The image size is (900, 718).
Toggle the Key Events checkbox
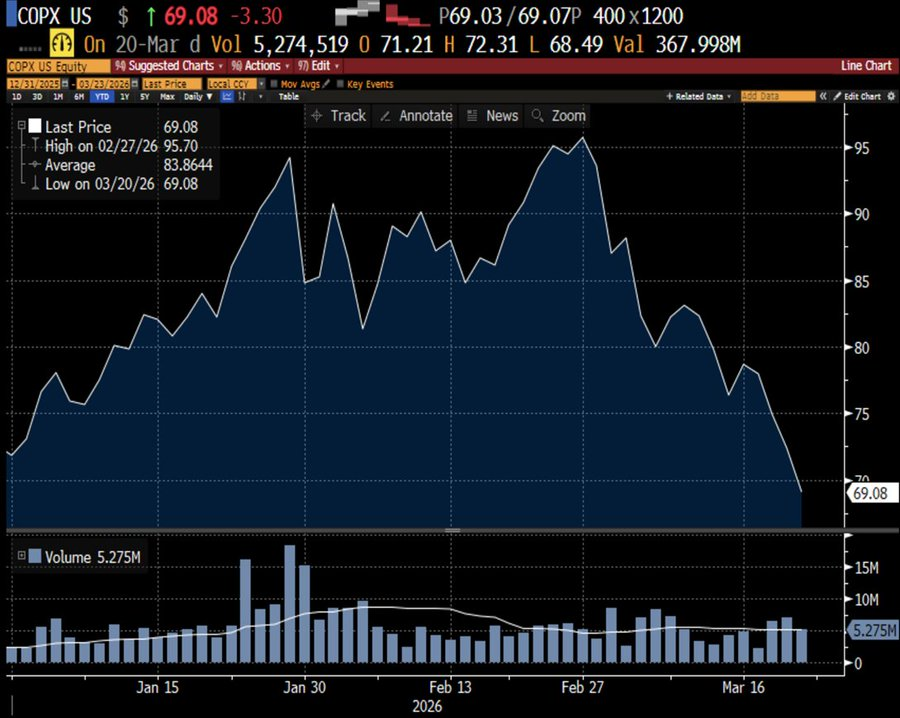(340, 84)
